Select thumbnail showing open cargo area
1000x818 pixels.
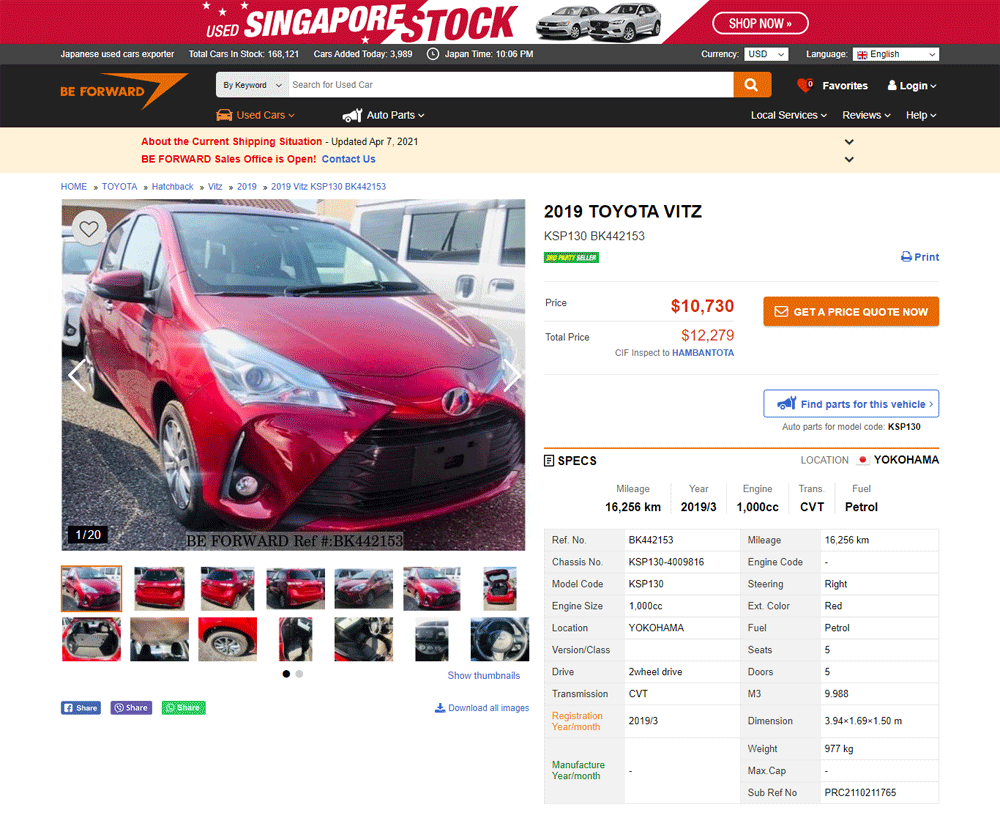click(x=91, y=639)
